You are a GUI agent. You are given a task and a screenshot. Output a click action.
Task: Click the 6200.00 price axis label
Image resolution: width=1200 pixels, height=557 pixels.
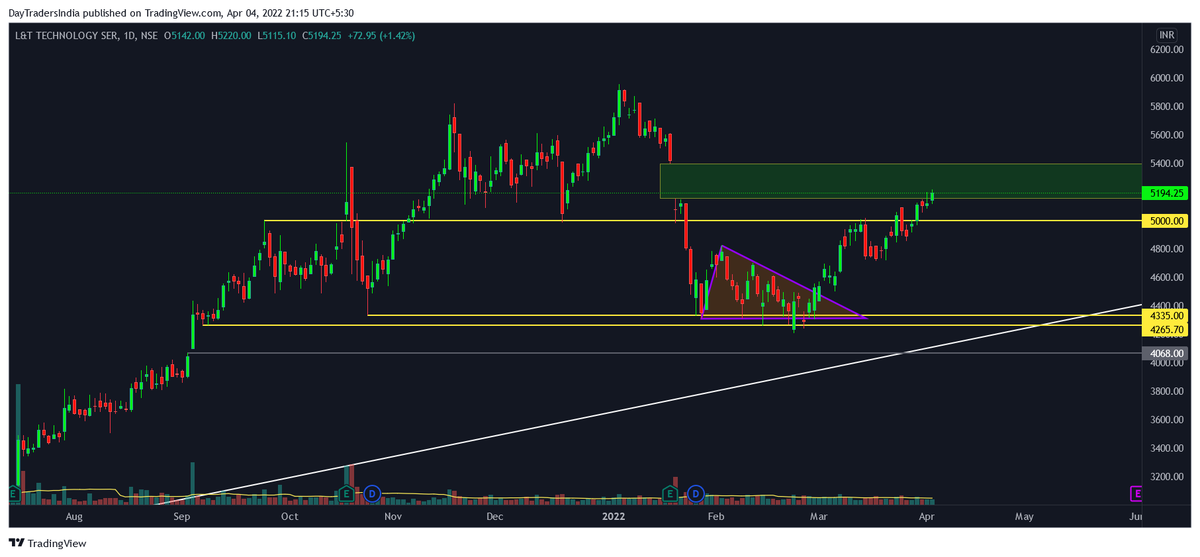(1166, 49)
